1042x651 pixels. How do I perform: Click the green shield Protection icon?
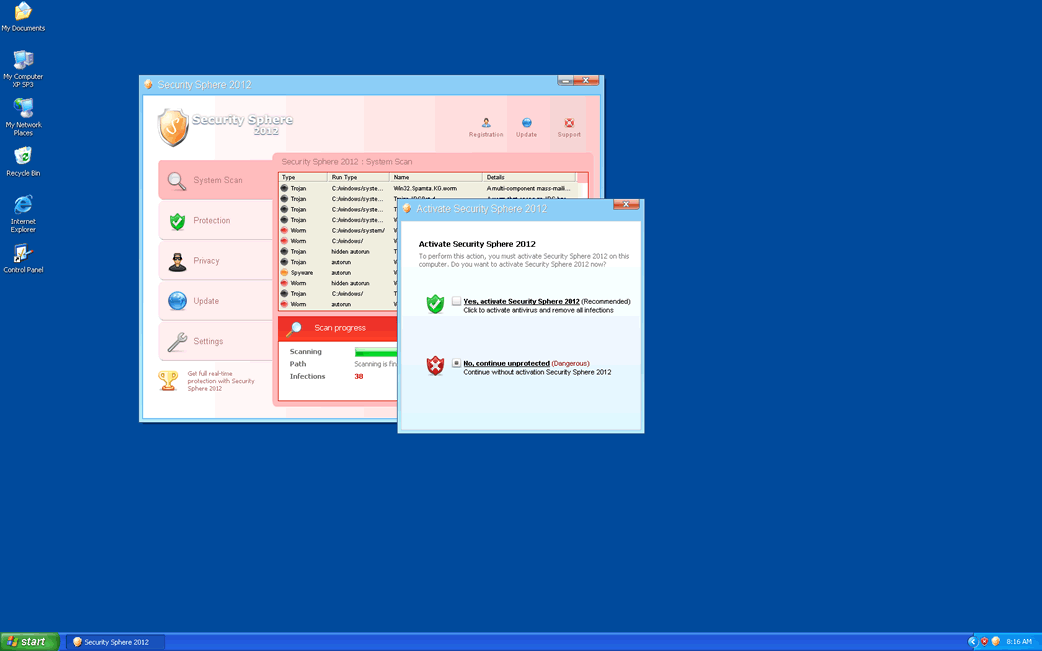(x=177, y=221)
